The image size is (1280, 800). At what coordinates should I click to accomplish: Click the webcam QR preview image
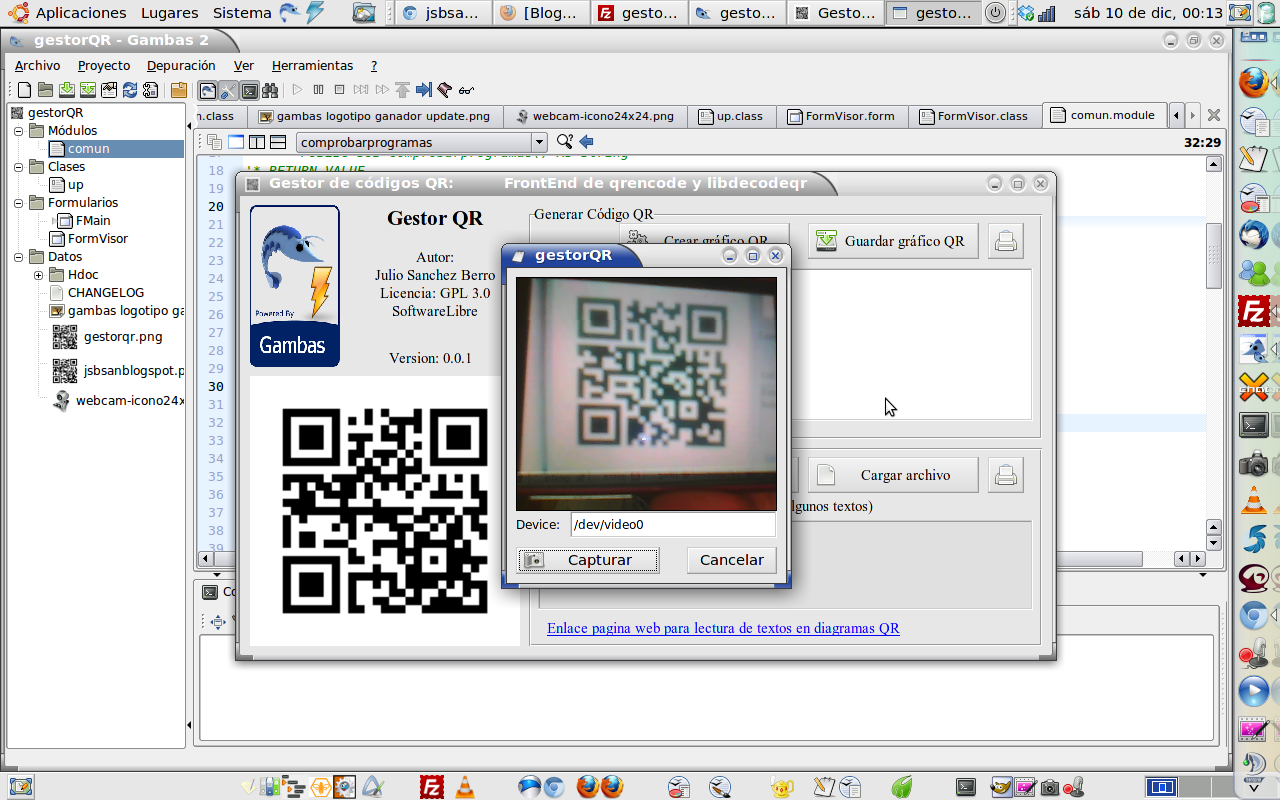[x=646, y=394]
